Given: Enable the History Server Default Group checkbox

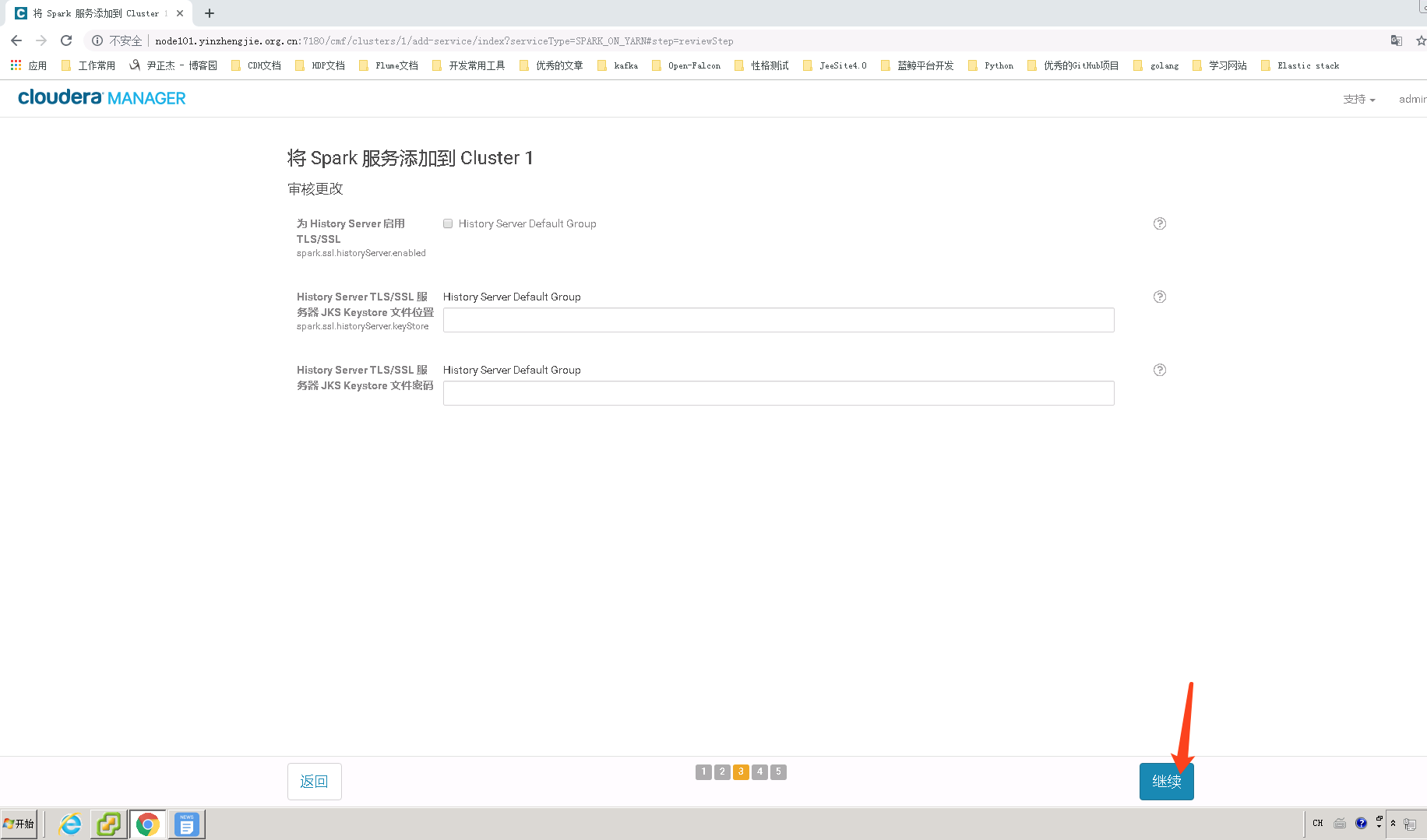Looking at the screenshot, I should 448,223.
